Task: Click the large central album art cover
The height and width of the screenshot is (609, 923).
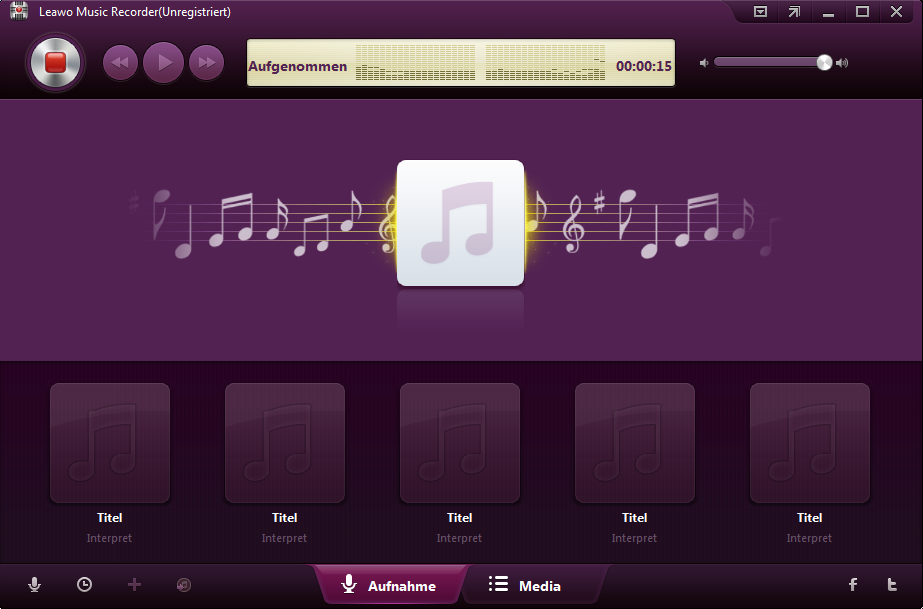Action: (x=460, y=223)
